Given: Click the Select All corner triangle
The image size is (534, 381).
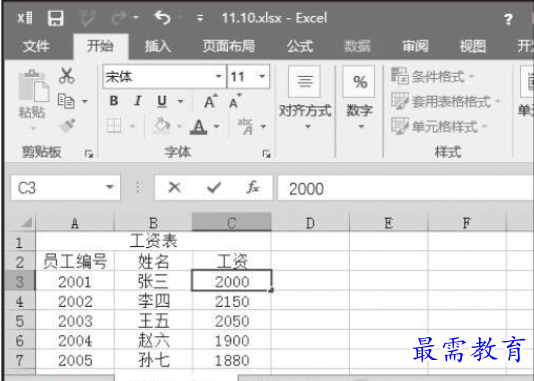Looking at the screenshot, I should [27, 222].
